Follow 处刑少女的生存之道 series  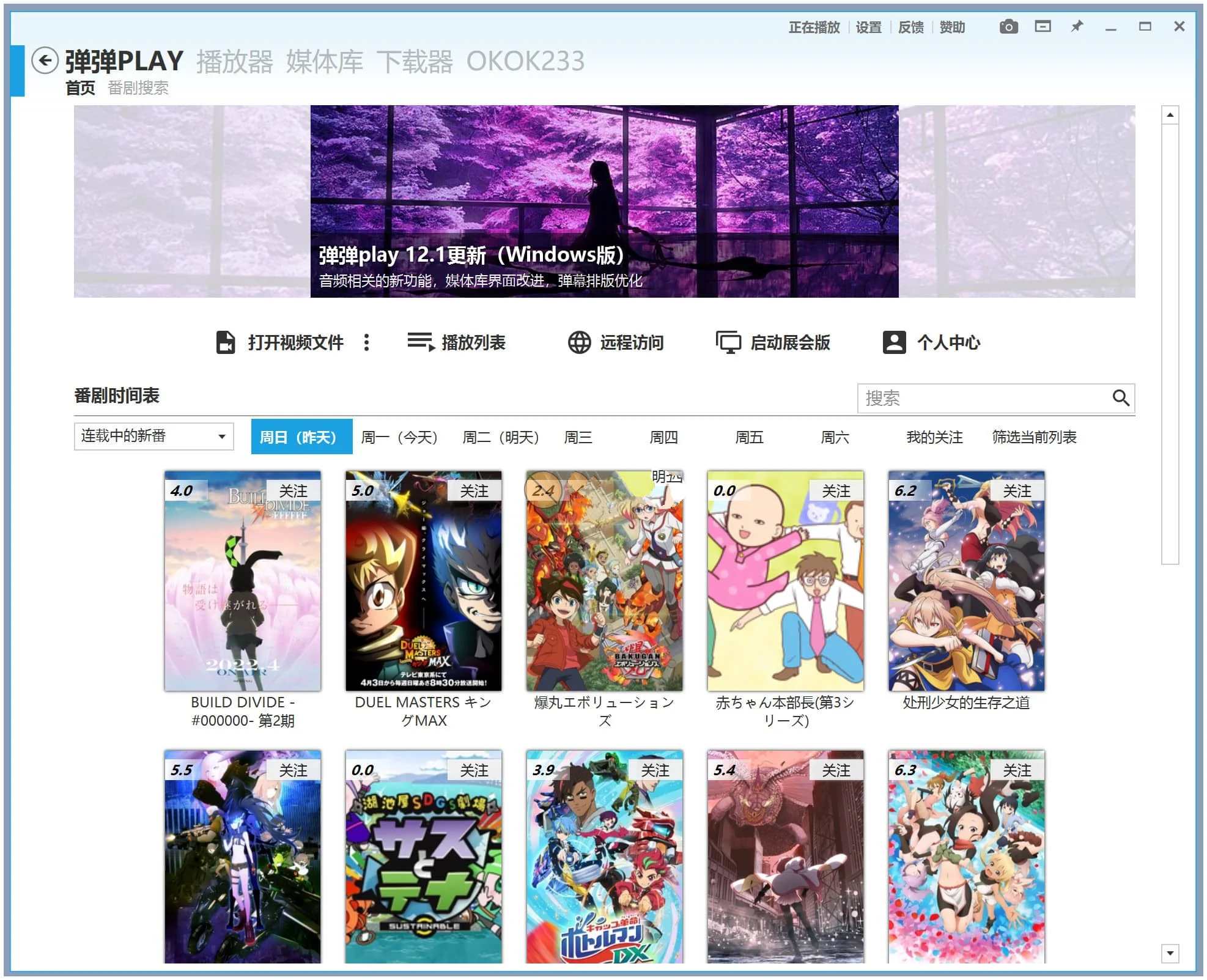[1017, 490]
